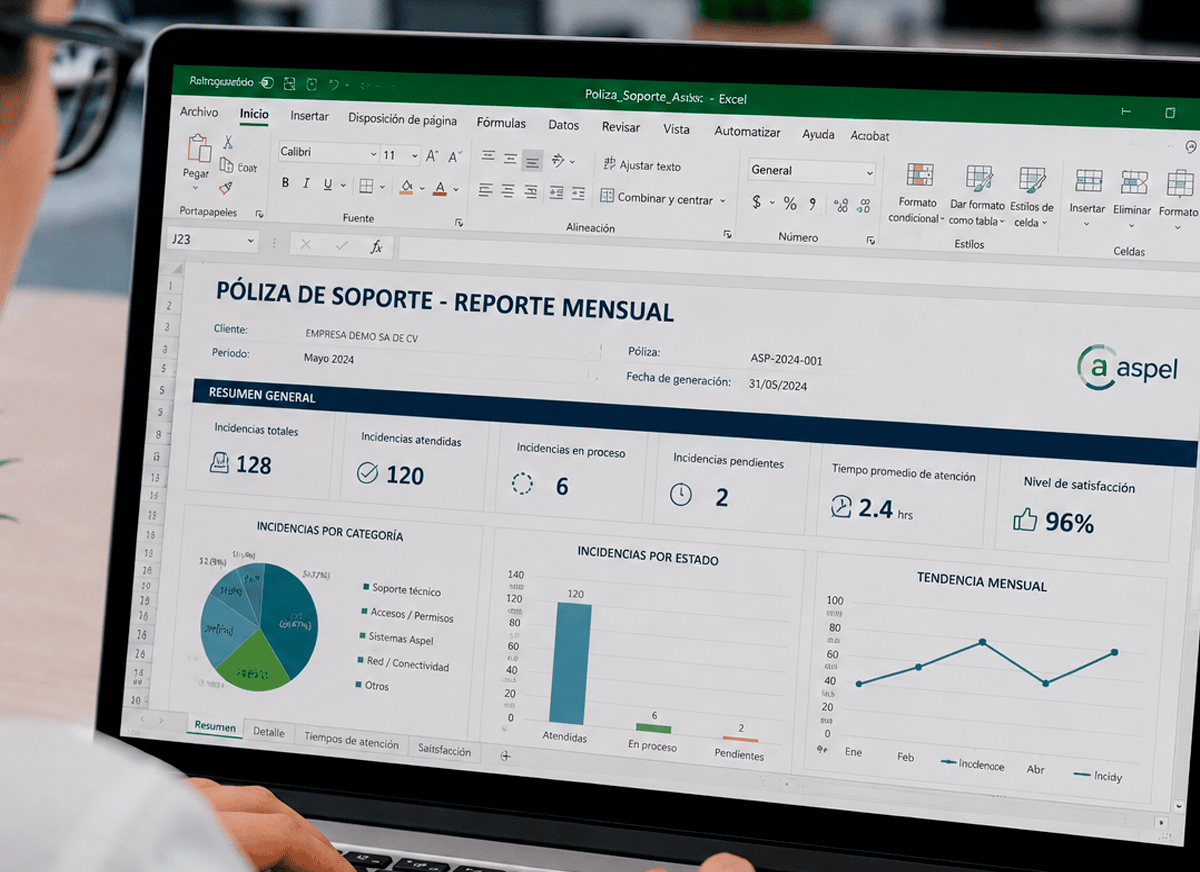Click the Copy icon in Portapapeles
1200x872 pixels.
click(x=227, y=165)
